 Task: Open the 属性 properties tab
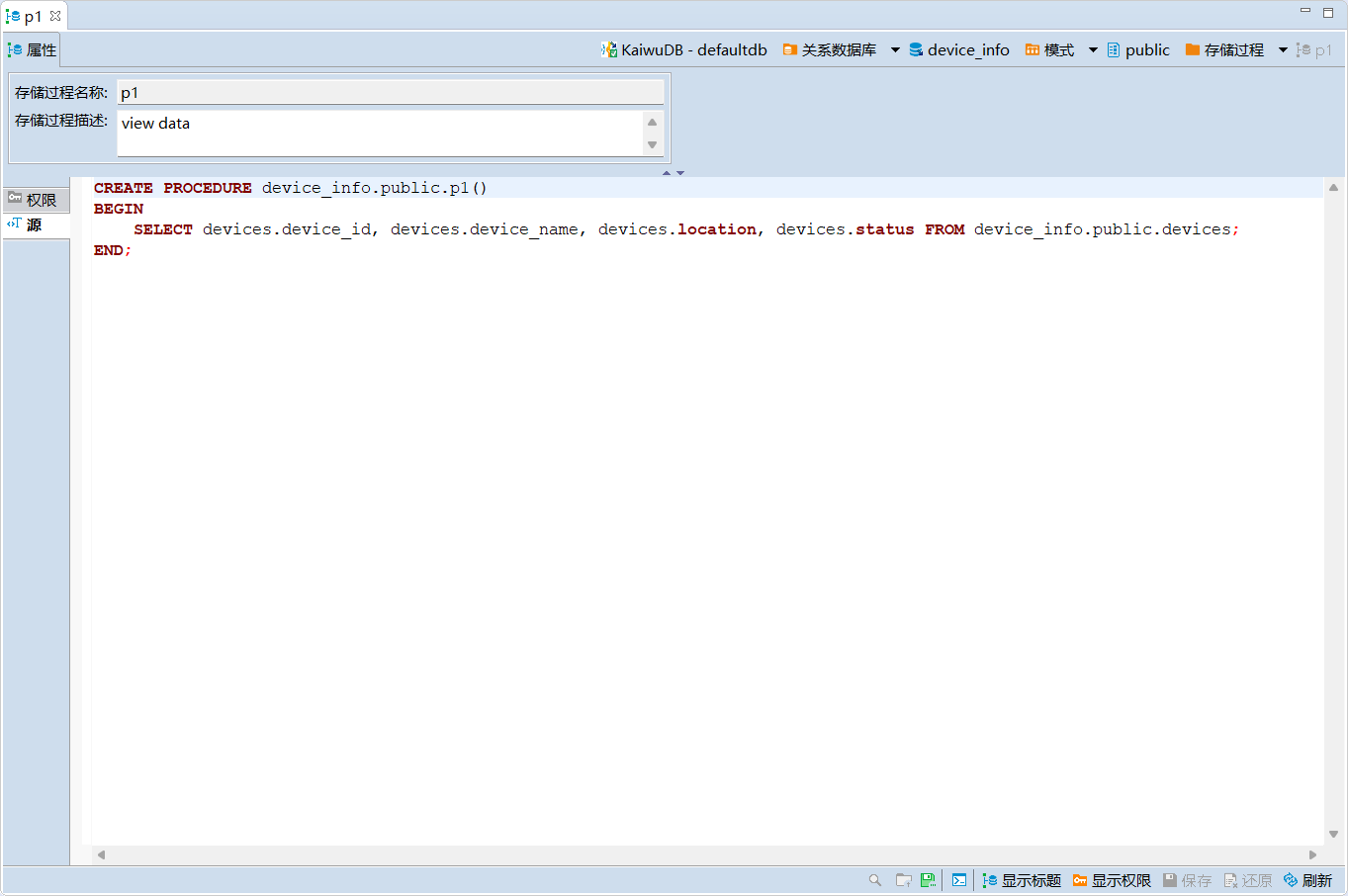coord(33,50)
